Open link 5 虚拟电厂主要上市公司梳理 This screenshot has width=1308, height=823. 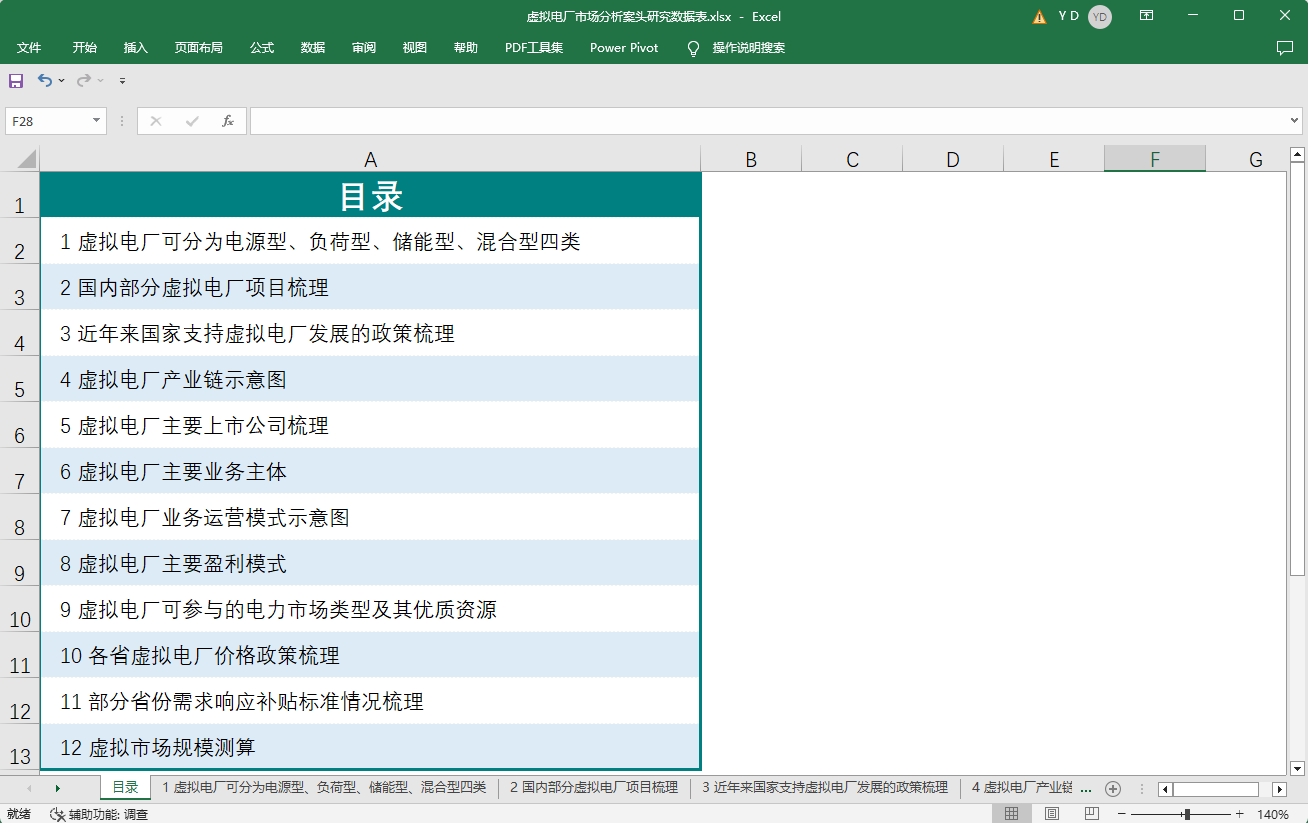pyautogui.click(x=194, y=426)
